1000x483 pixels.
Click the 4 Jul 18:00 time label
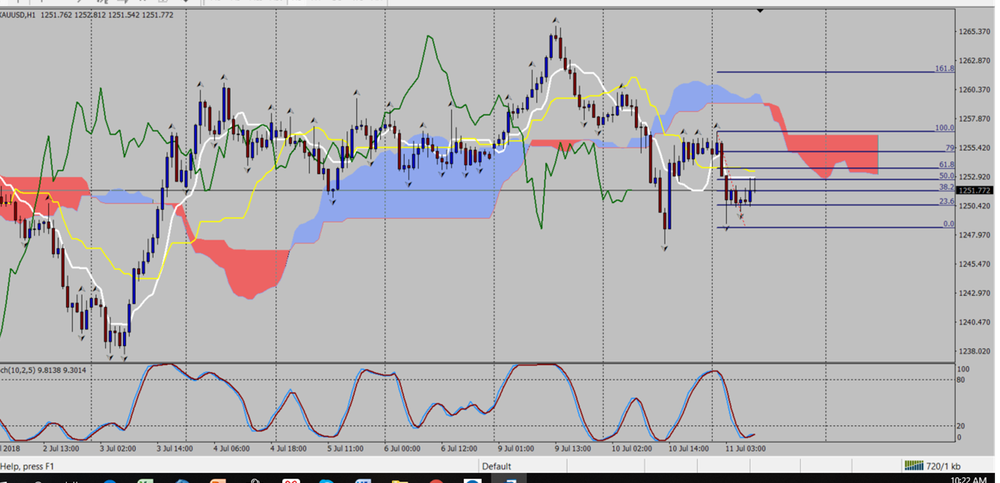coord(288,449)
